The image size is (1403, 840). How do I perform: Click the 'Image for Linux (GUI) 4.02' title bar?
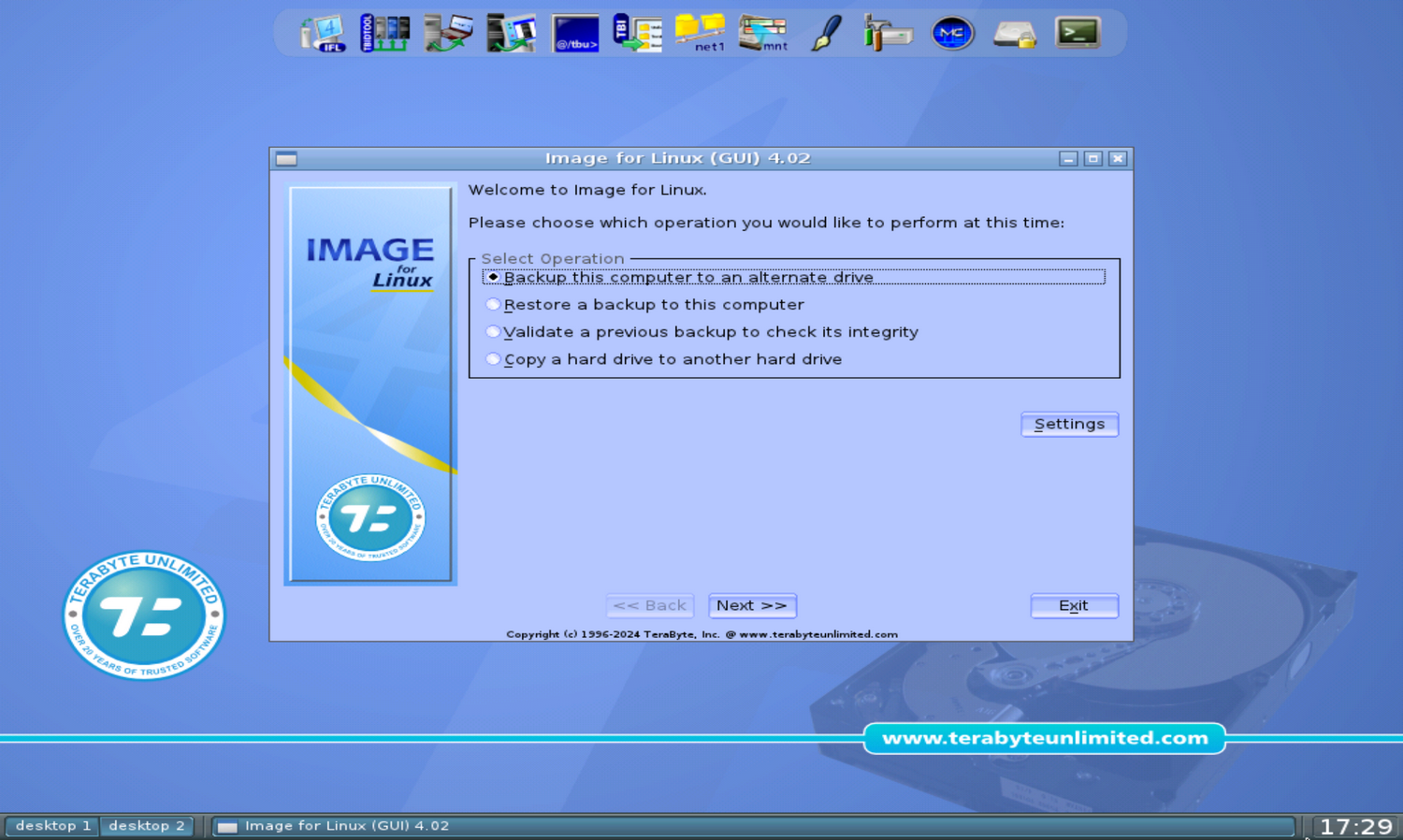[677, 158]
